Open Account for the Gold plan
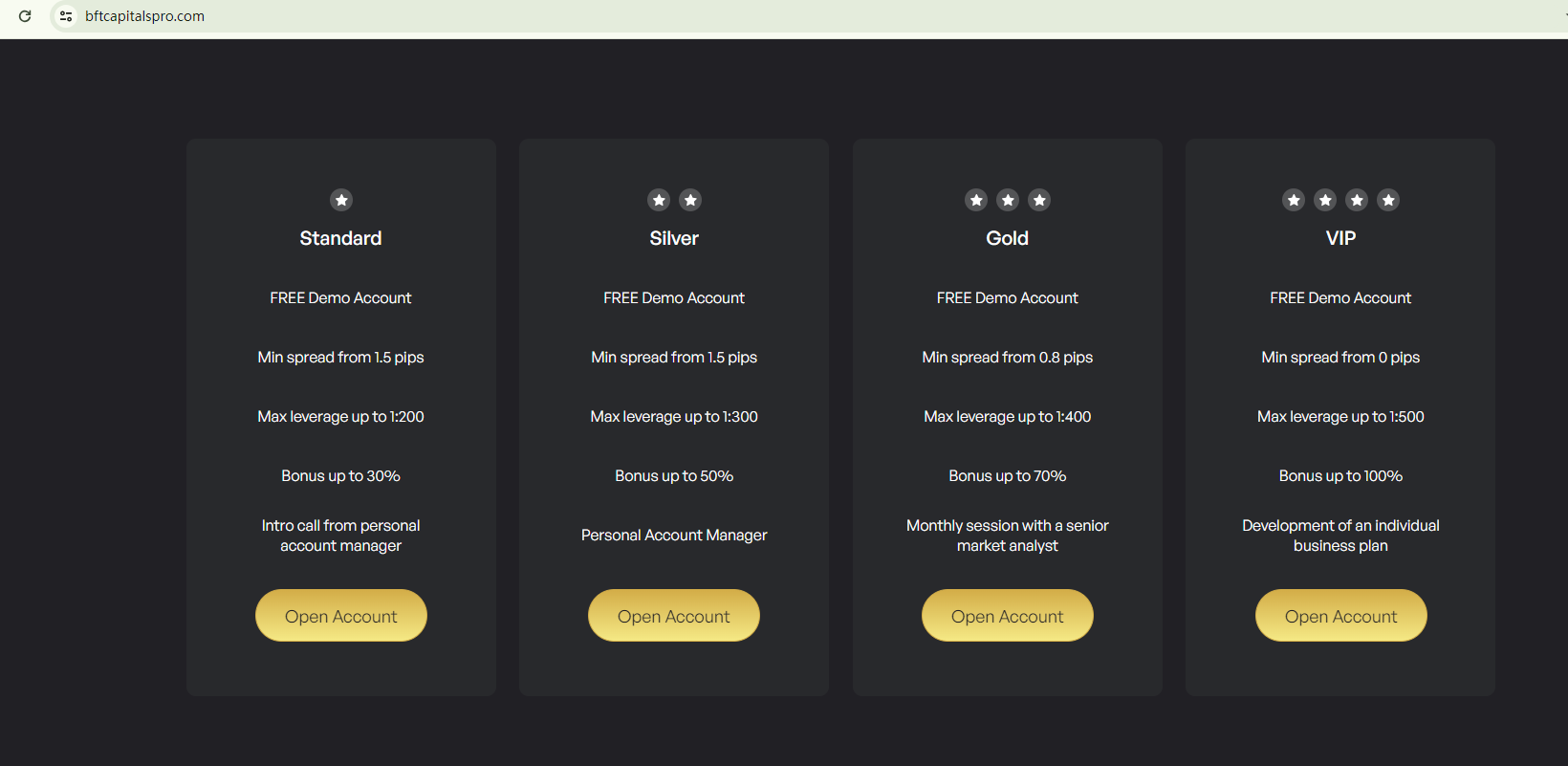Screen dimensions: 1568x766 tap(1007, 616)
